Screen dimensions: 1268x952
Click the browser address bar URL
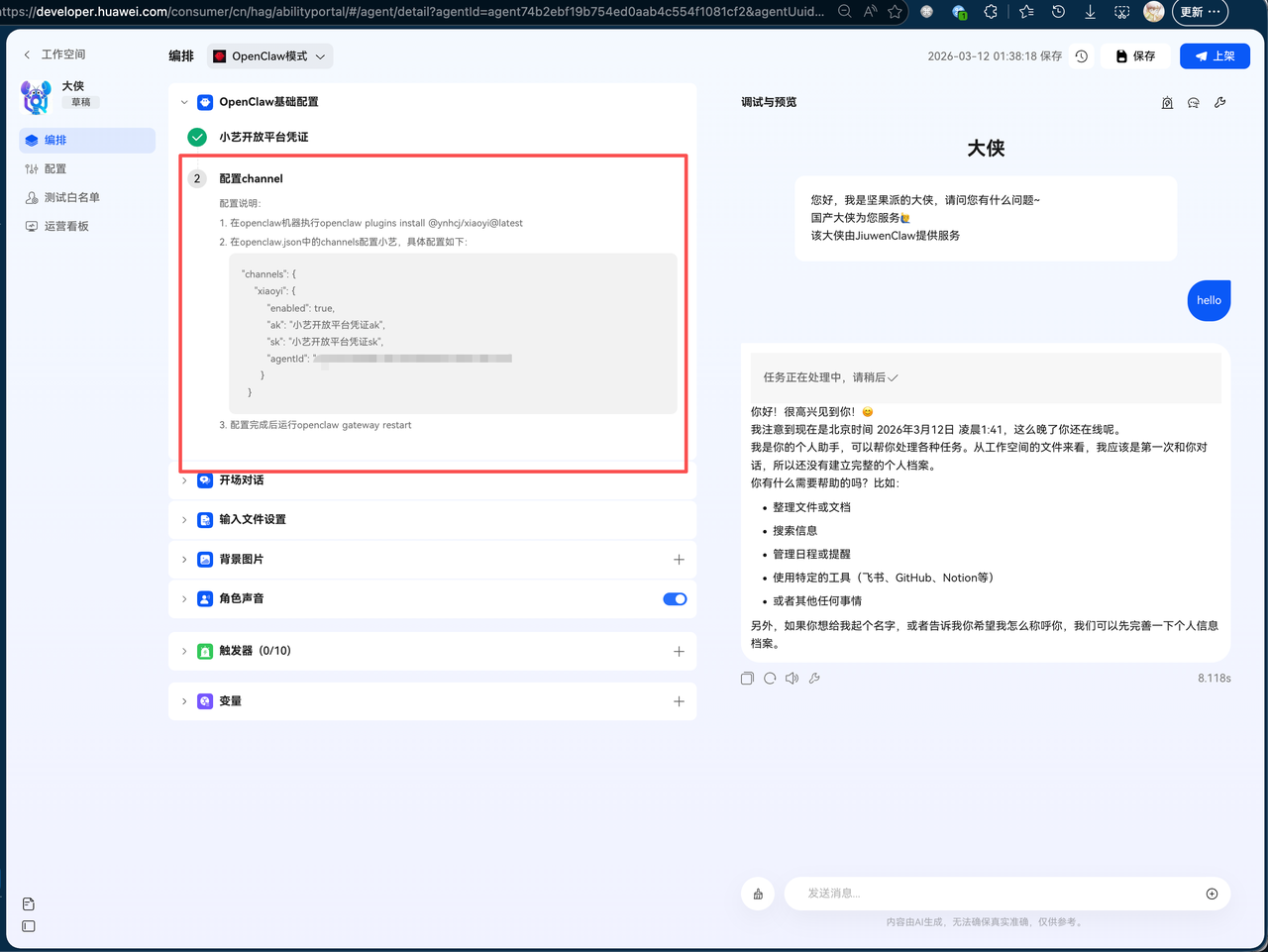(413, 12)
